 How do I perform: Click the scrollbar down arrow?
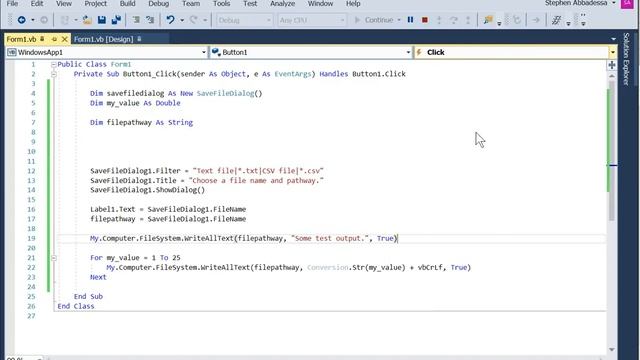(611, 349)
